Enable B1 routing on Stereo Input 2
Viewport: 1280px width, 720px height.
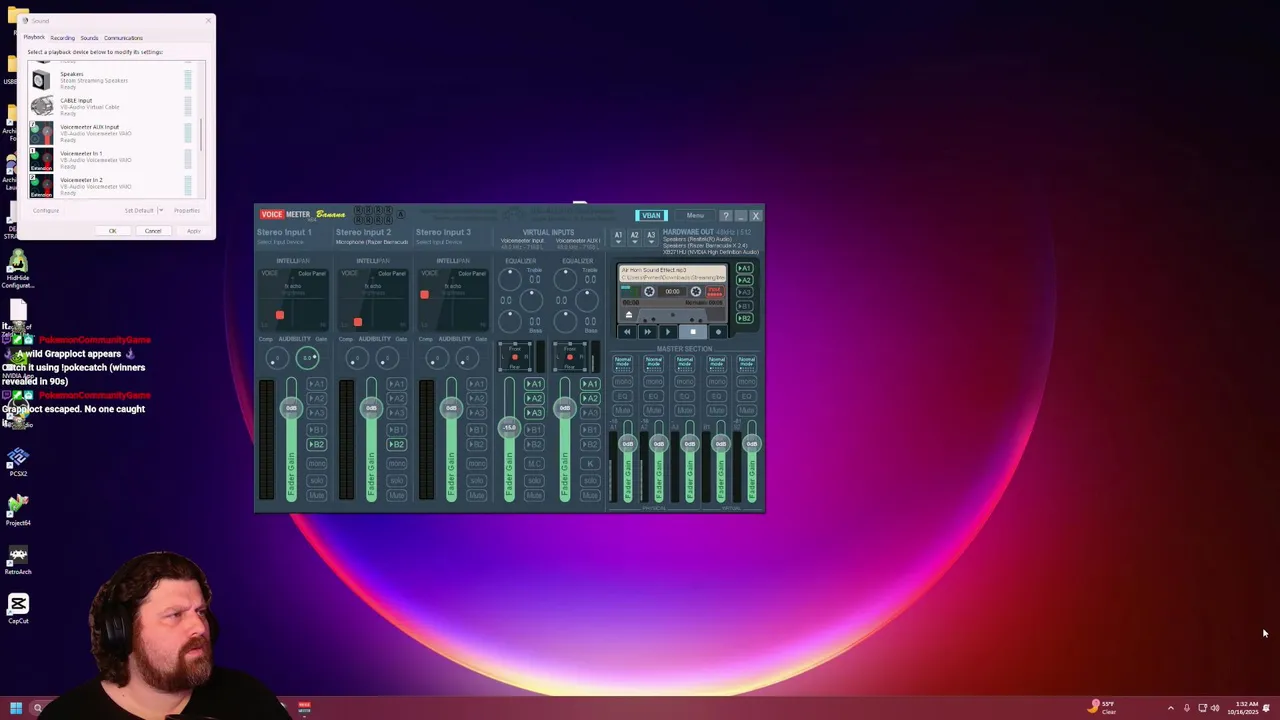click(396, 429)
